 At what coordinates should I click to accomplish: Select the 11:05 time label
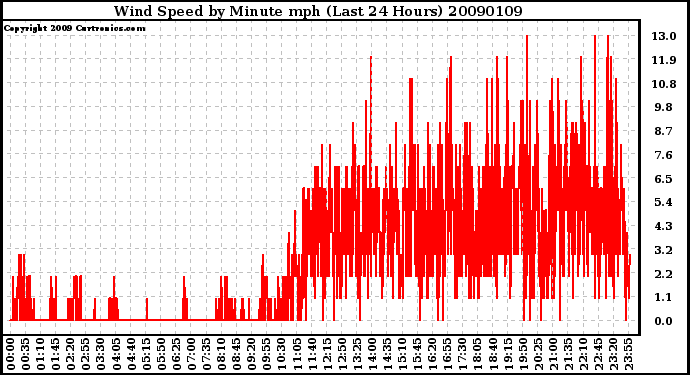tap(297, 354)
